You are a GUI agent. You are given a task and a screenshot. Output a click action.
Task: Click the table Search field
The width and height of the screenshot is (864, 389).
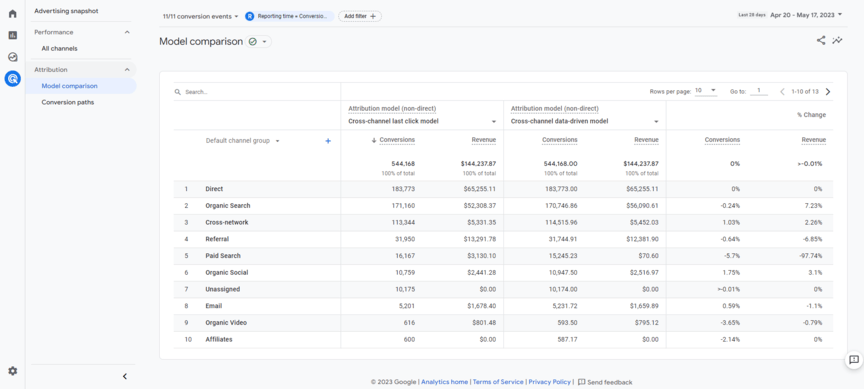tap(257, 92)
